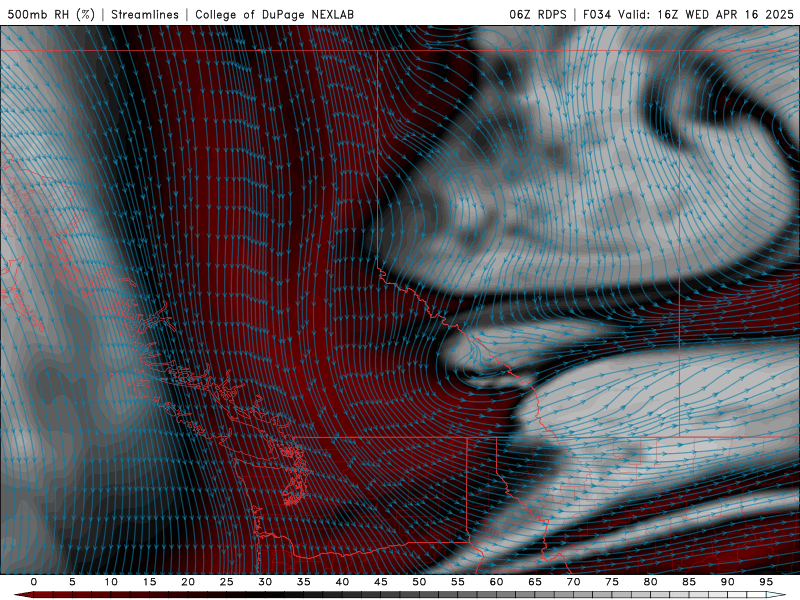Click the color scale label "35"

click(x=304, y=582)
